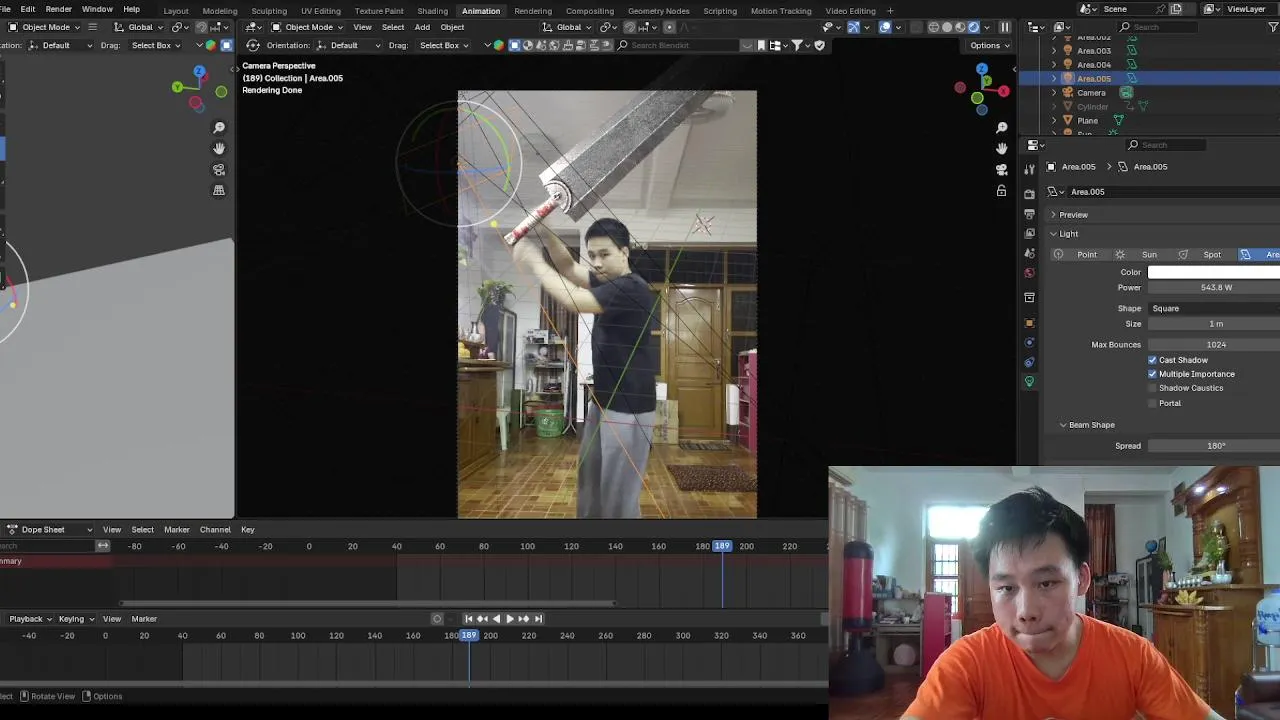
Task: Click the zoom magnifier in the right viewport
Action: point(1002,127)
